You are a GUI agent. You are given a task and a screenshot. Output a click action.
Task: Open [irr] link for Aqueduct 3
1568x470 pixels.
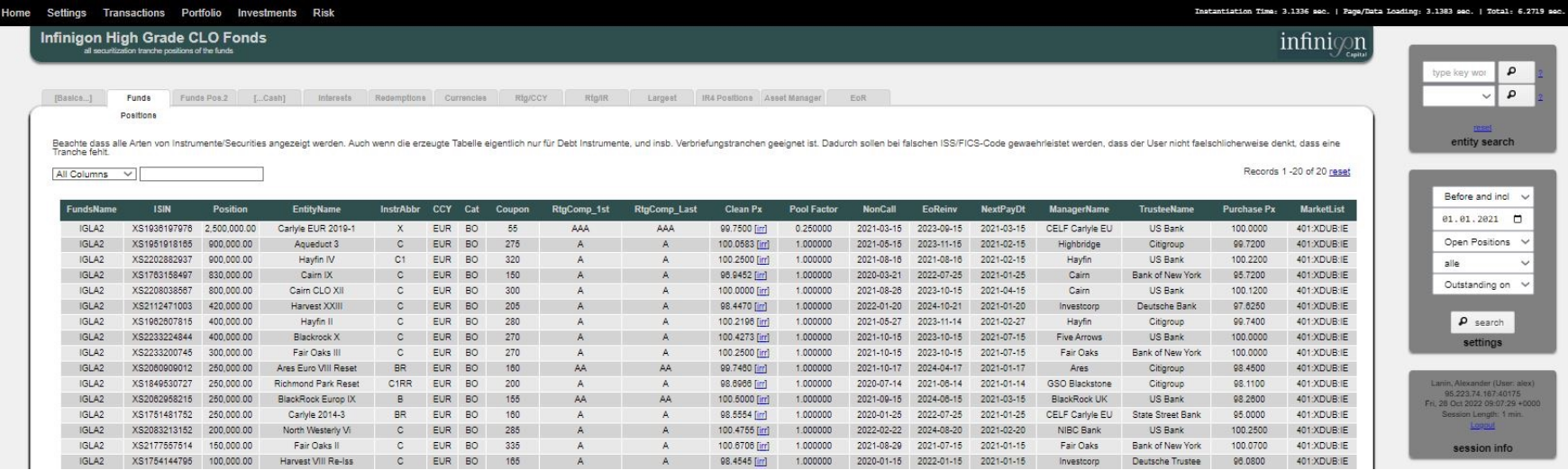[x=762, y=244]
